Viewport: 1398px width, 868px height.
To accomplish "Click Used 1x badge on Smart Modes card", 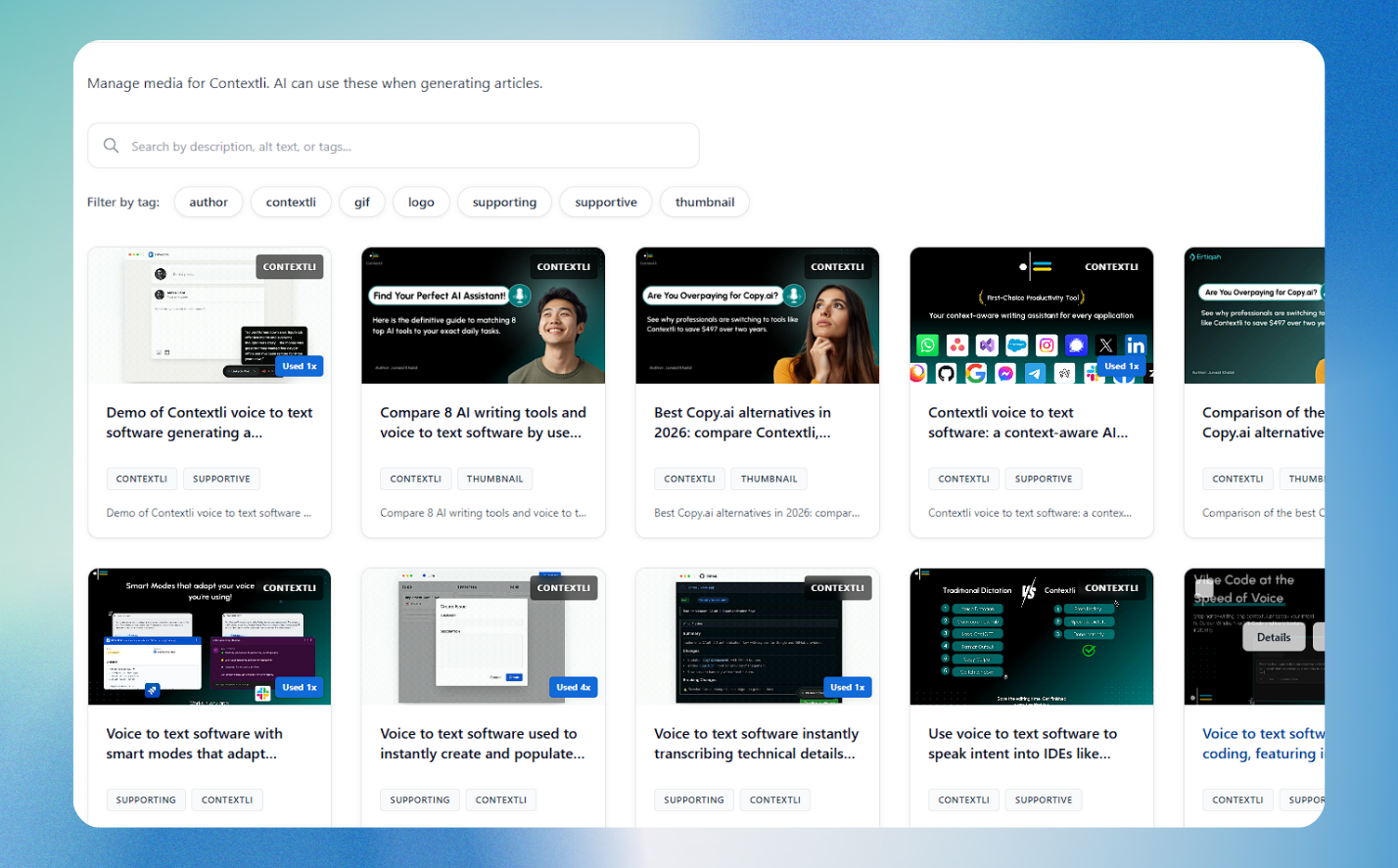I will click(x=300, y=687).
